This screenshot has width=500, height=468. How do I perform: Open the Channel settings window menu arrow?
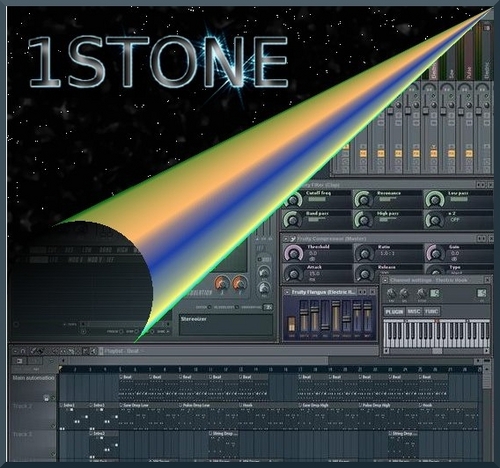tap(385, 280)
